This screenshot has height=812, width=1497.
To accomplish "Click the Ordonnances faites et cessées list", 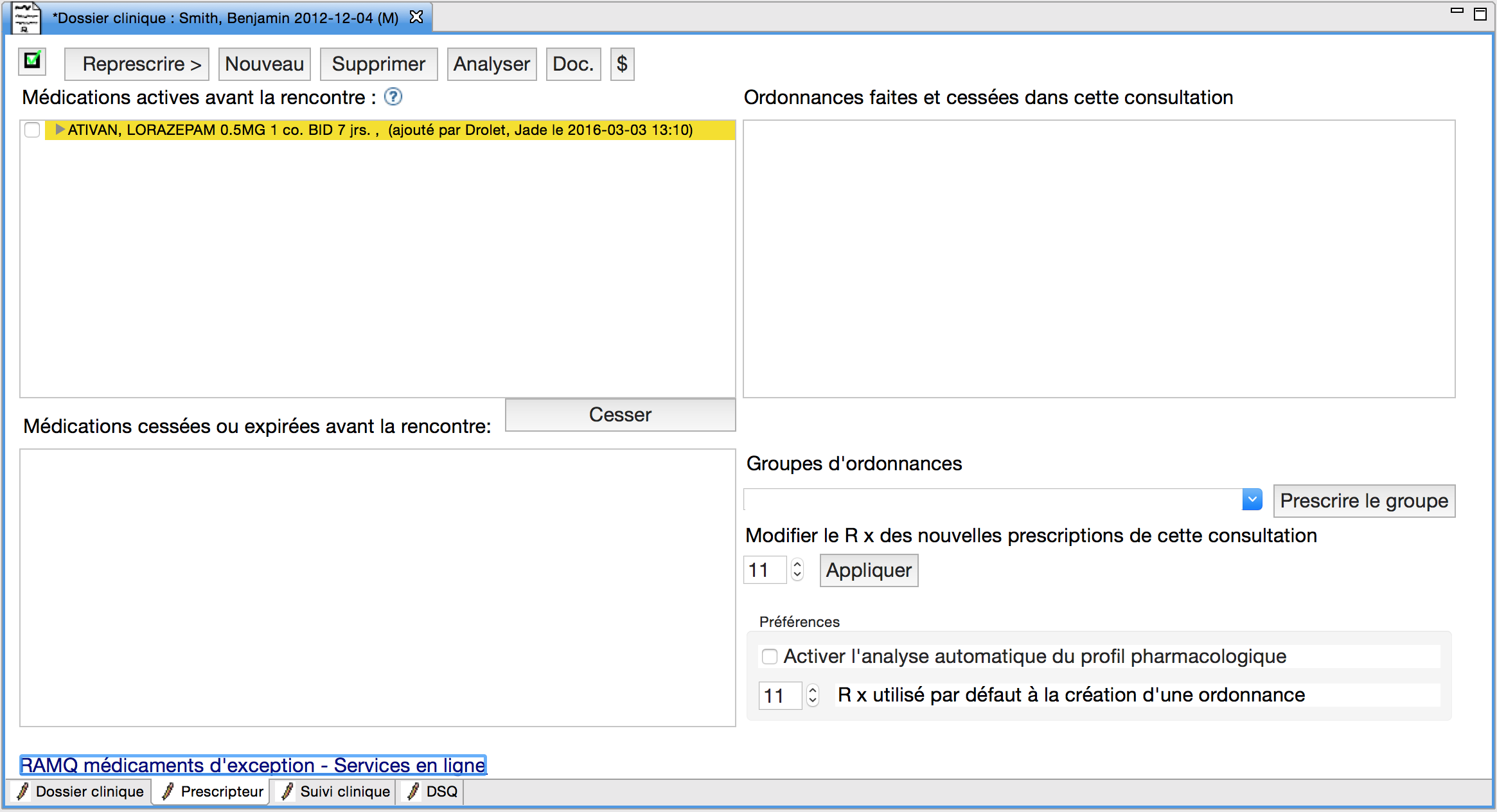I will pos(1099,259).
